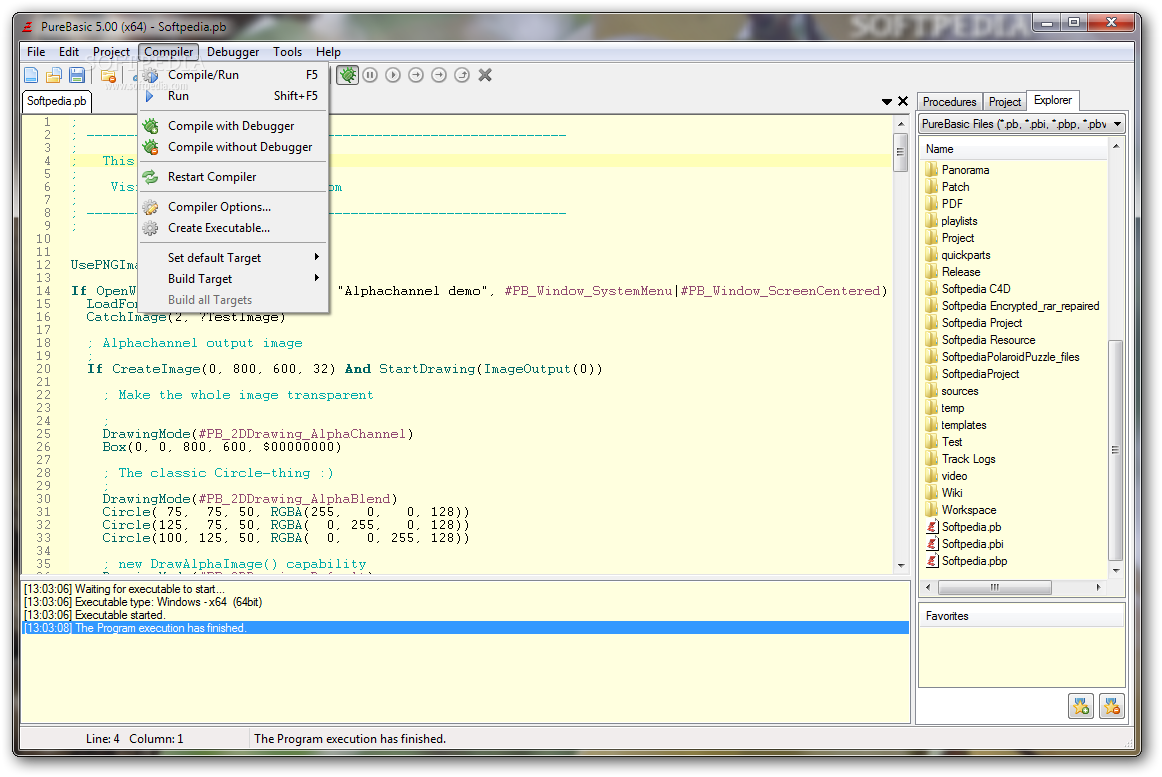Click the Save file toolbar icon
Viewport: 1162px width, 777px height.
point(77,75)
